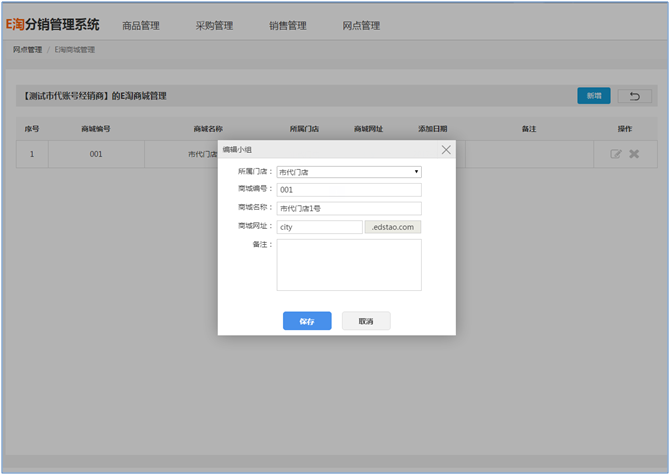Click the blue 新增 button
Image resolution: width=671 pixels, height=475 pixels.
(594, 96)
